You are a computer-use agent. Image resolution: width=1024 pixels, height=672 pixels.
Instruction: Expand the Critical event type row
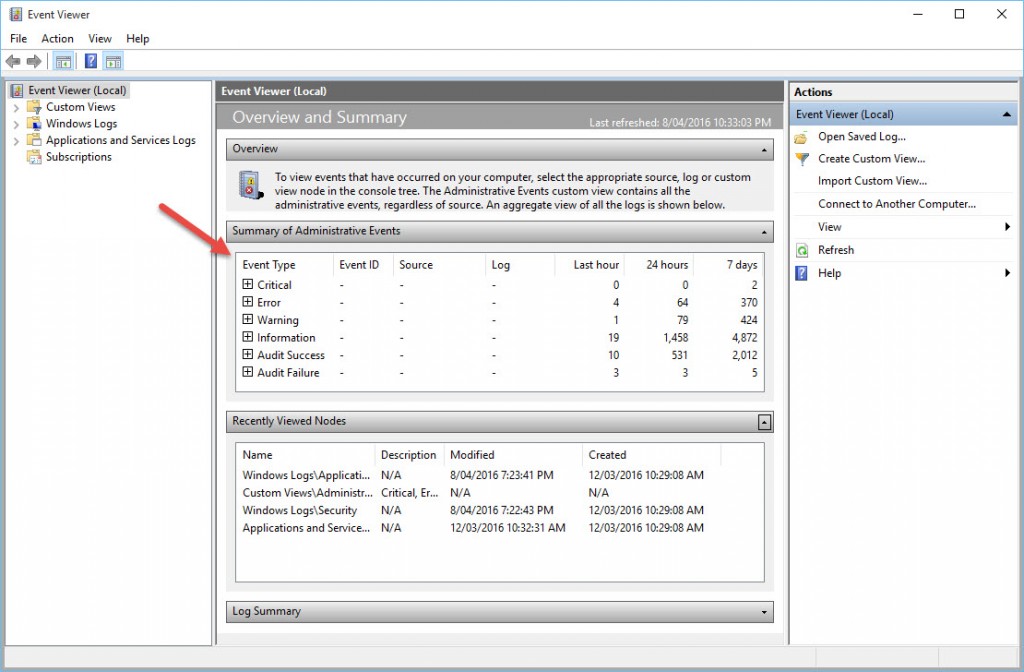tap(248, 285)
